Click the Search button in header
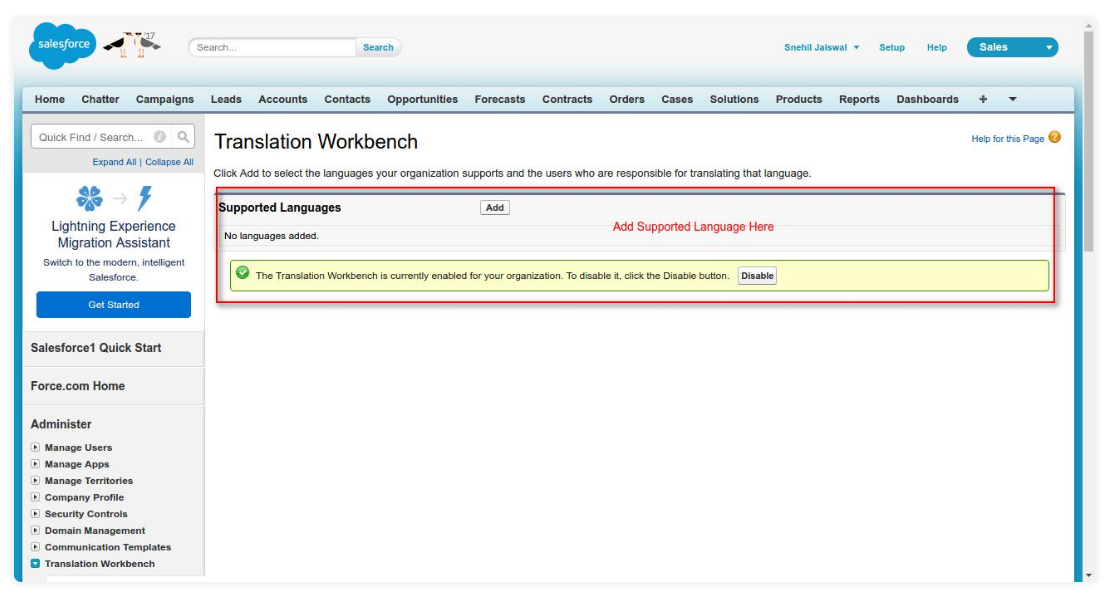The width and height of the screenshot is (1120, 597). [378, 47]
